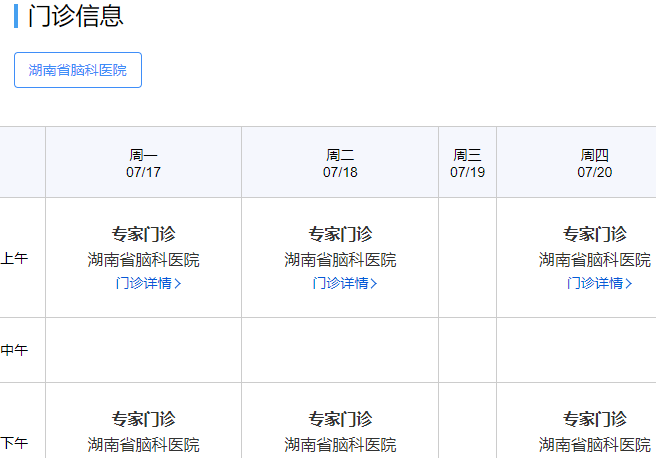This screenshot has width=656, height=458.
Task: Click hospital name in Monday morning cell
Action: pos(143,260)
